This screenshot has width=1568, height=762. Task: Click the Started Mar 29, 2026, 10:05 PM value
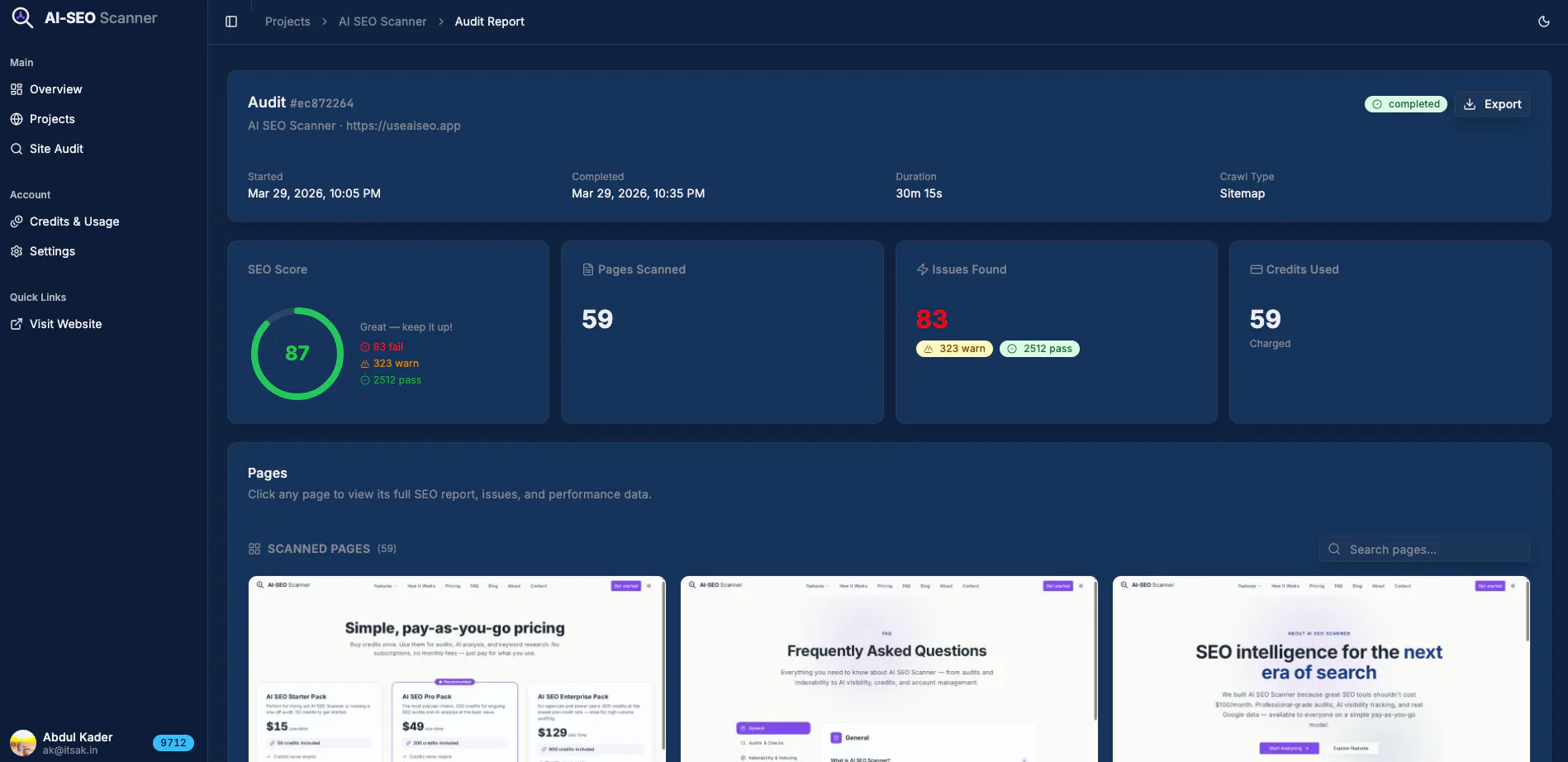(314, 193)
